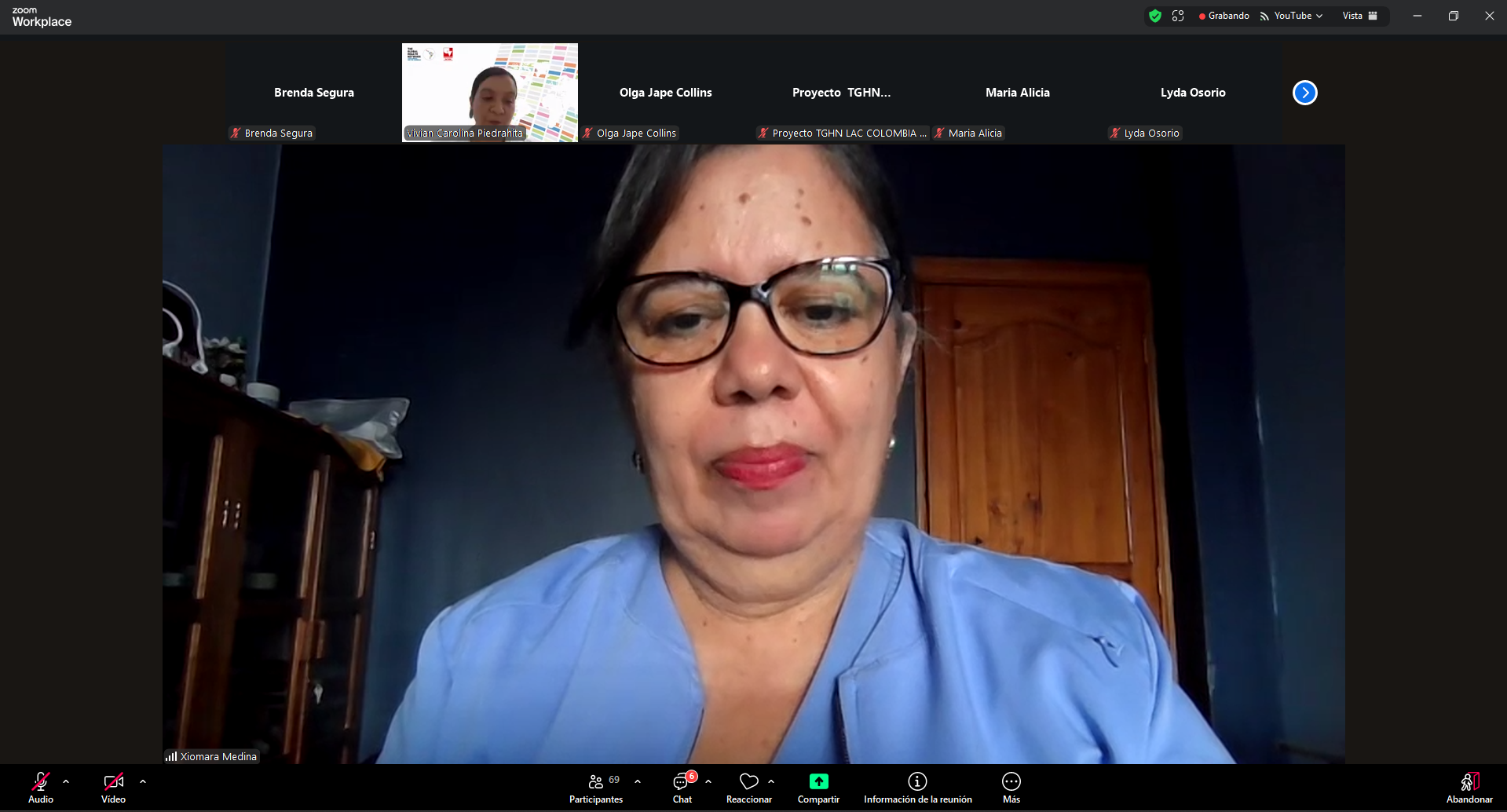Open the Participantes panel

[596, 788]
